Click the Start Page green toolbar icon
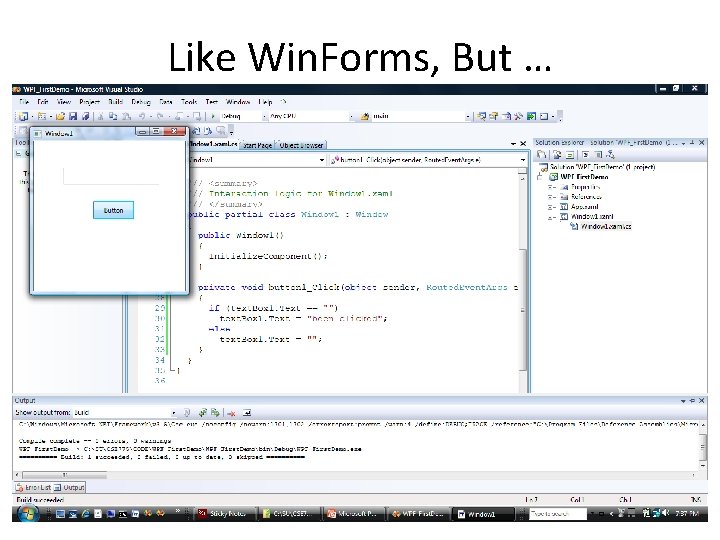The height and width of the screenshot is (540, 720). pyautogui.click(x=531, y=116)
